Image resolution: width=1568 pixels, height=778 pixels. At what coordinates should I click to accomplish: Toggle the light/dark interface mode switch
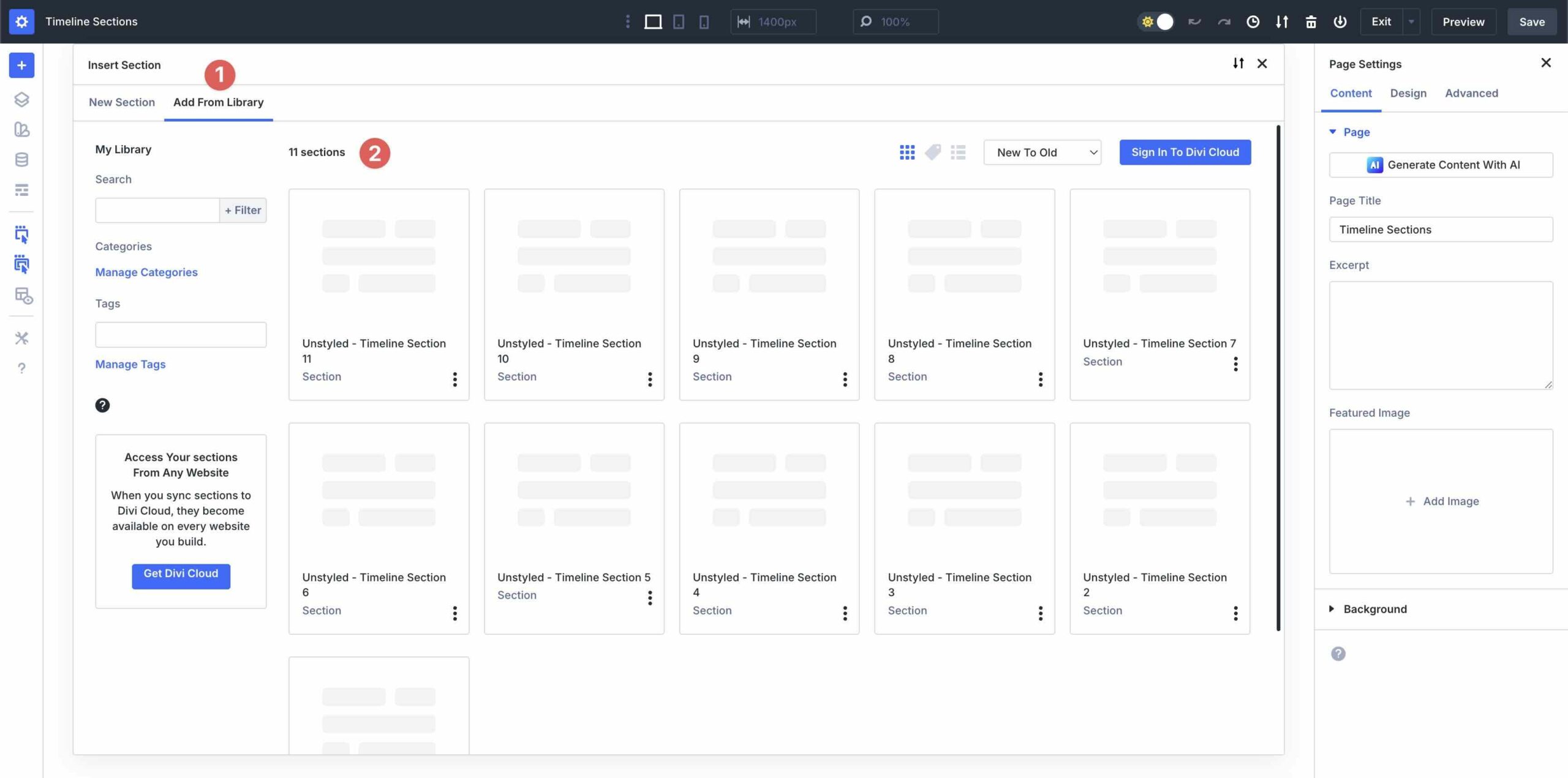(1157, 21)
